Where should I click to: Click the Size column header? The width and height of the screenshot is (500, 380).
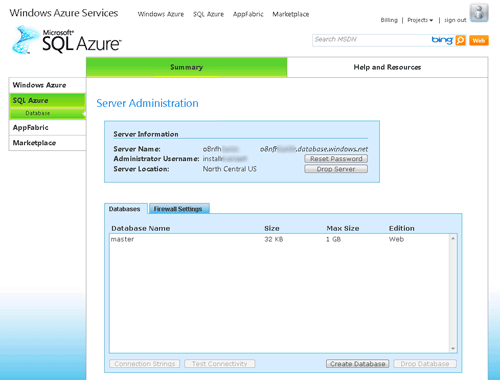[272, 228]
